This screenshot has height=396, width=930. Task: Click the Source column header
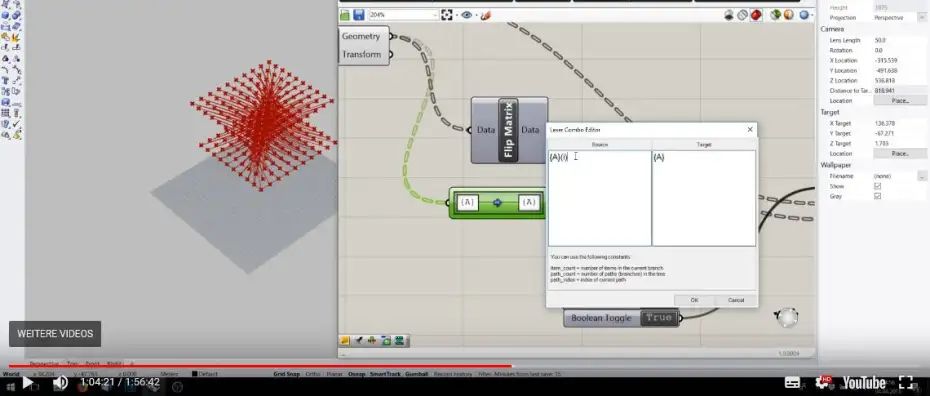pyautogui.click(x=600, y=145)
